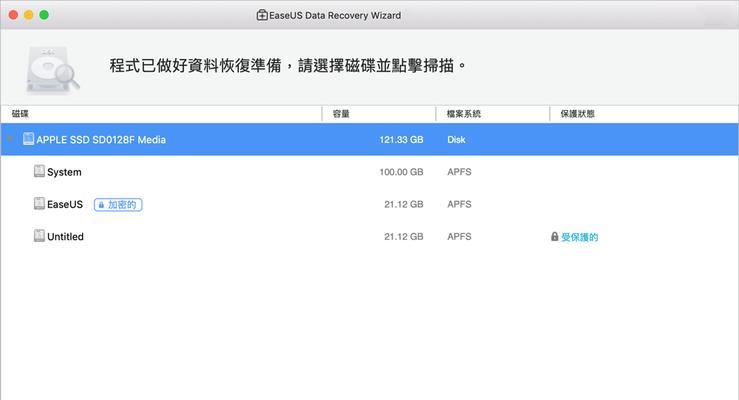The image size is (739, 400).
Task: Click the APPLE SSD SD0128F Media drive icon
Action: pos(28,139)
